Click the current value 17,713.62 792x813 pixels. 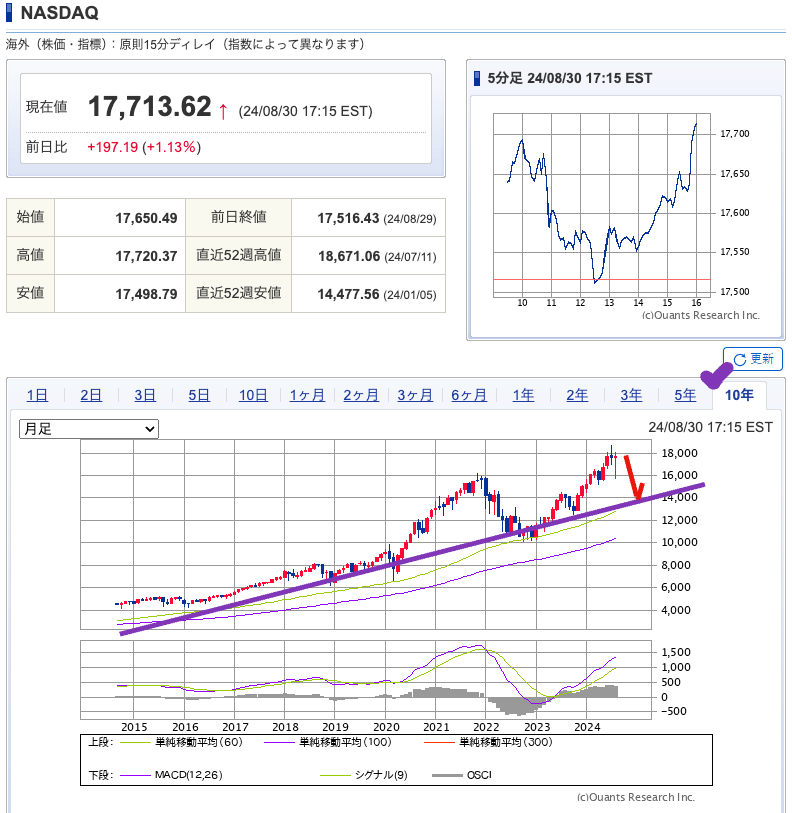coord(149,107)
